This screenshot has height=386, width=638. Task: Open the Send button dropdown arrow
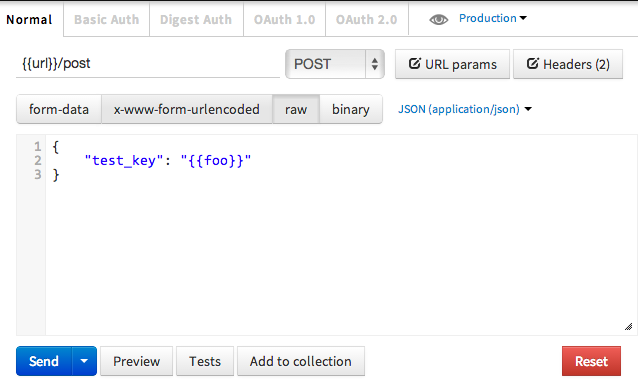click(x=84, y=361)
